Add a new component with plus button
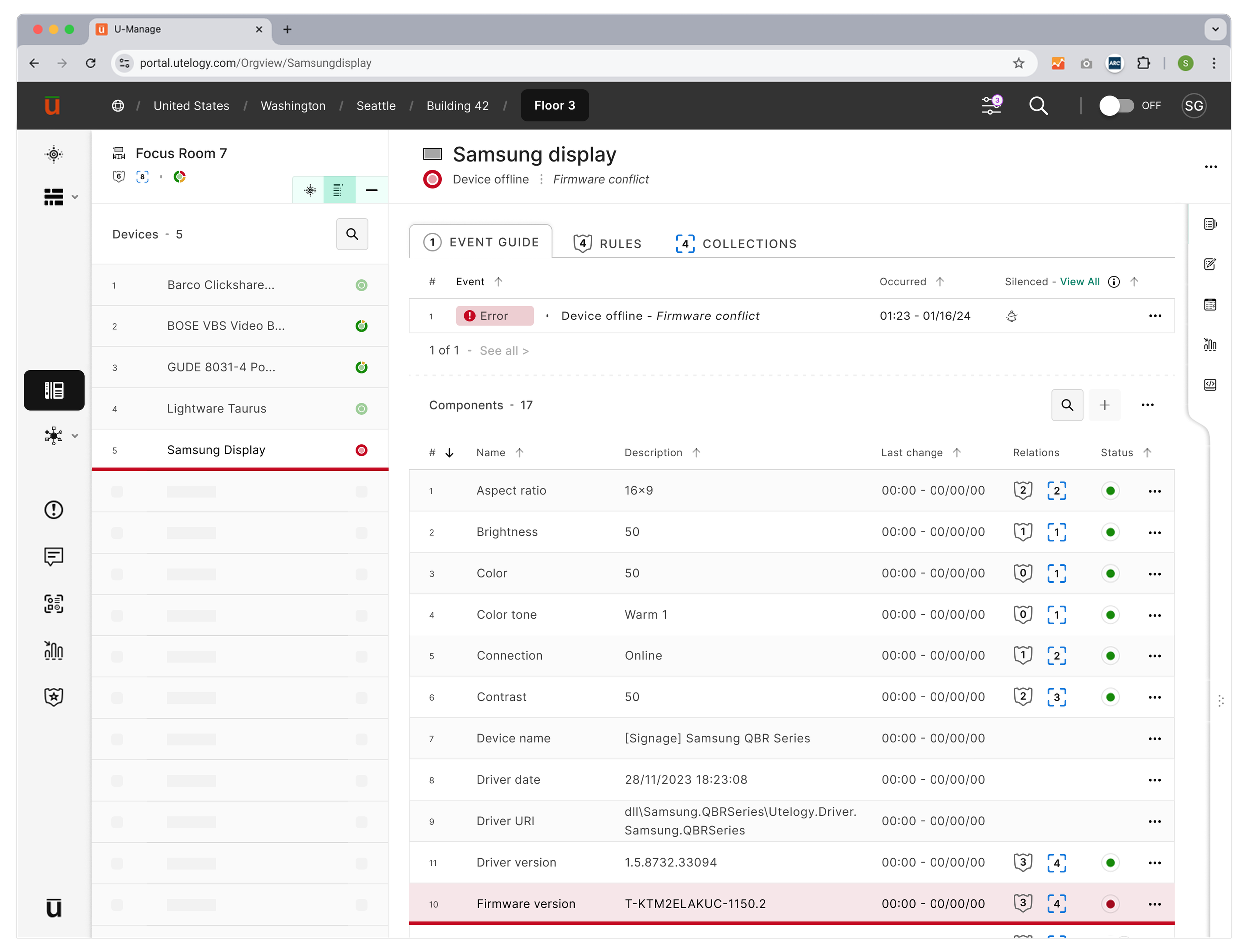 [1104, 405]
